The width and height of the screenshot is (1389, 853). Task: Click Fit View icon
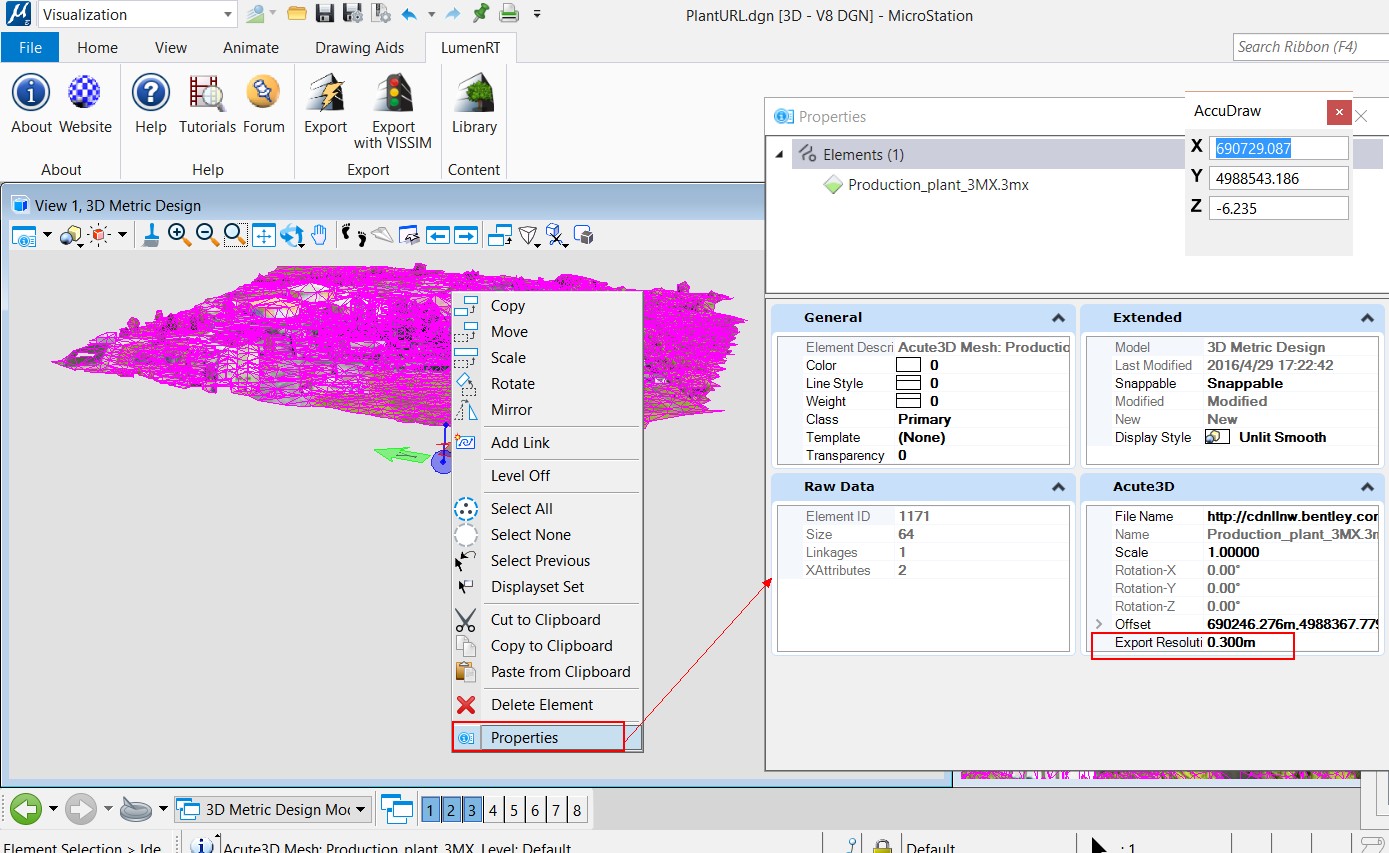tap(263, 235)
